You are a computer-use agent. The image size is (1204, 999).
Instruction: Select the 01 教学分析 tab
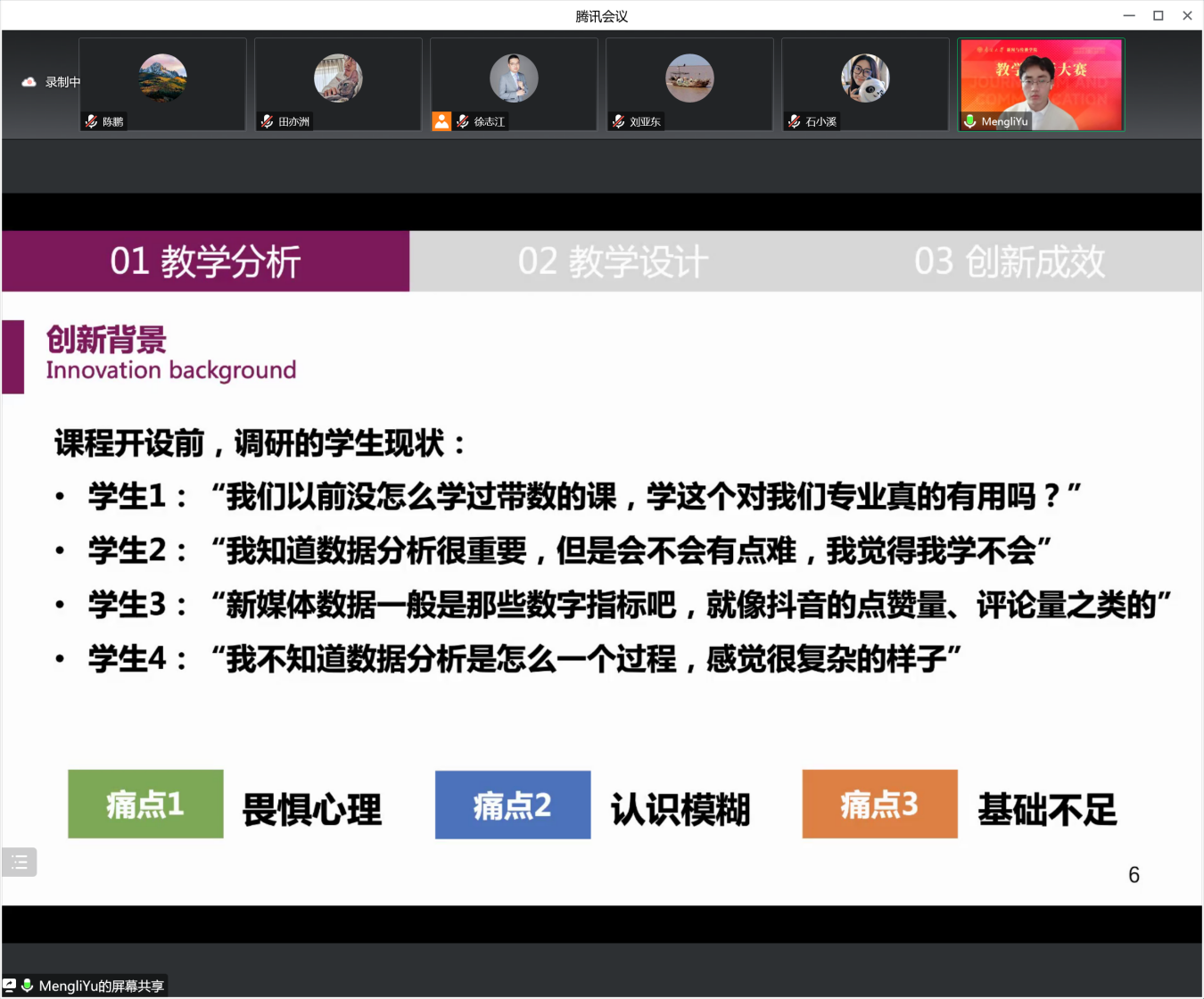(x=205, y=261)
